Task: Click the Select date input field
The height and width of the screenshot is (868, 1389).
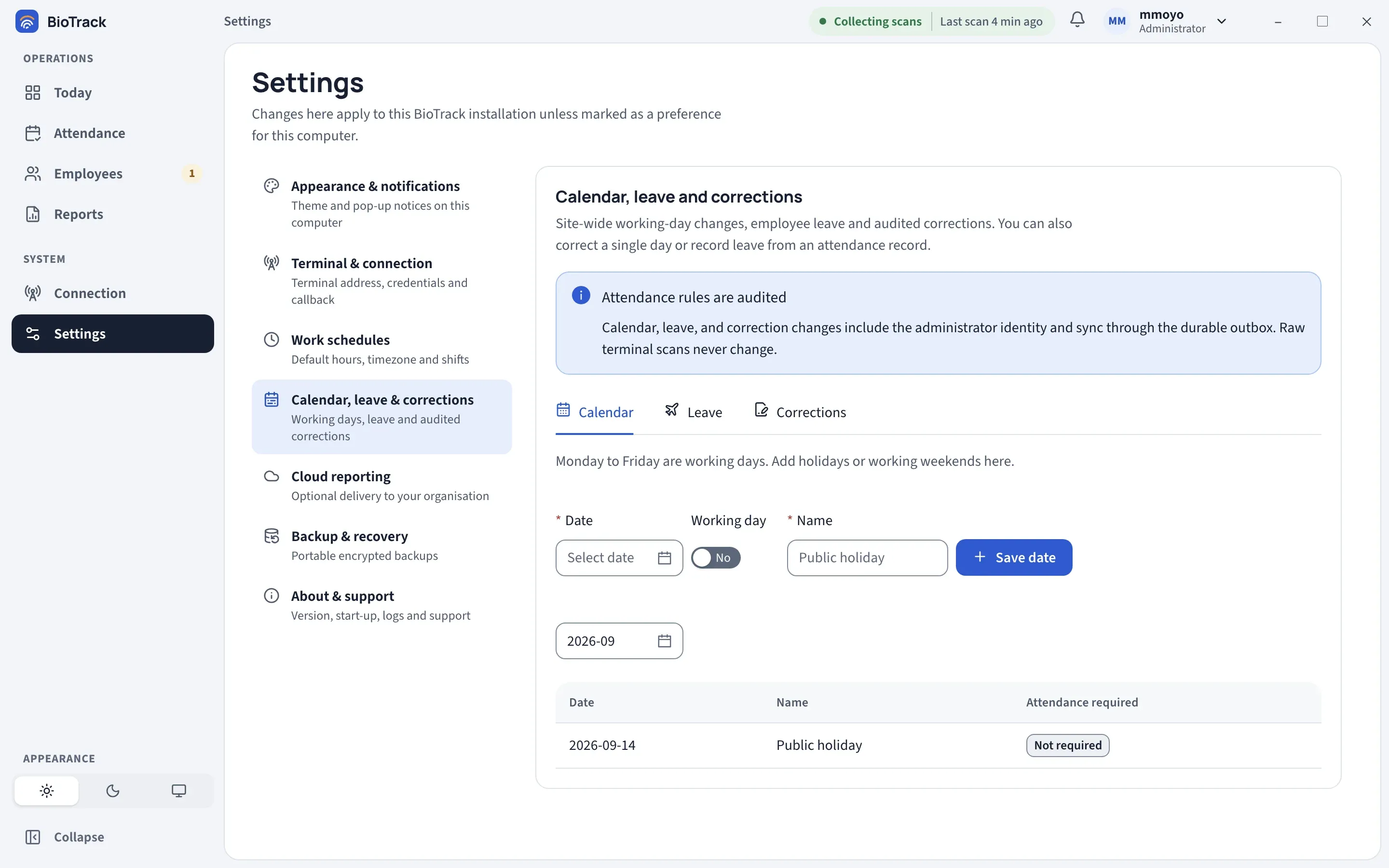Action: [x=619, y=557]
